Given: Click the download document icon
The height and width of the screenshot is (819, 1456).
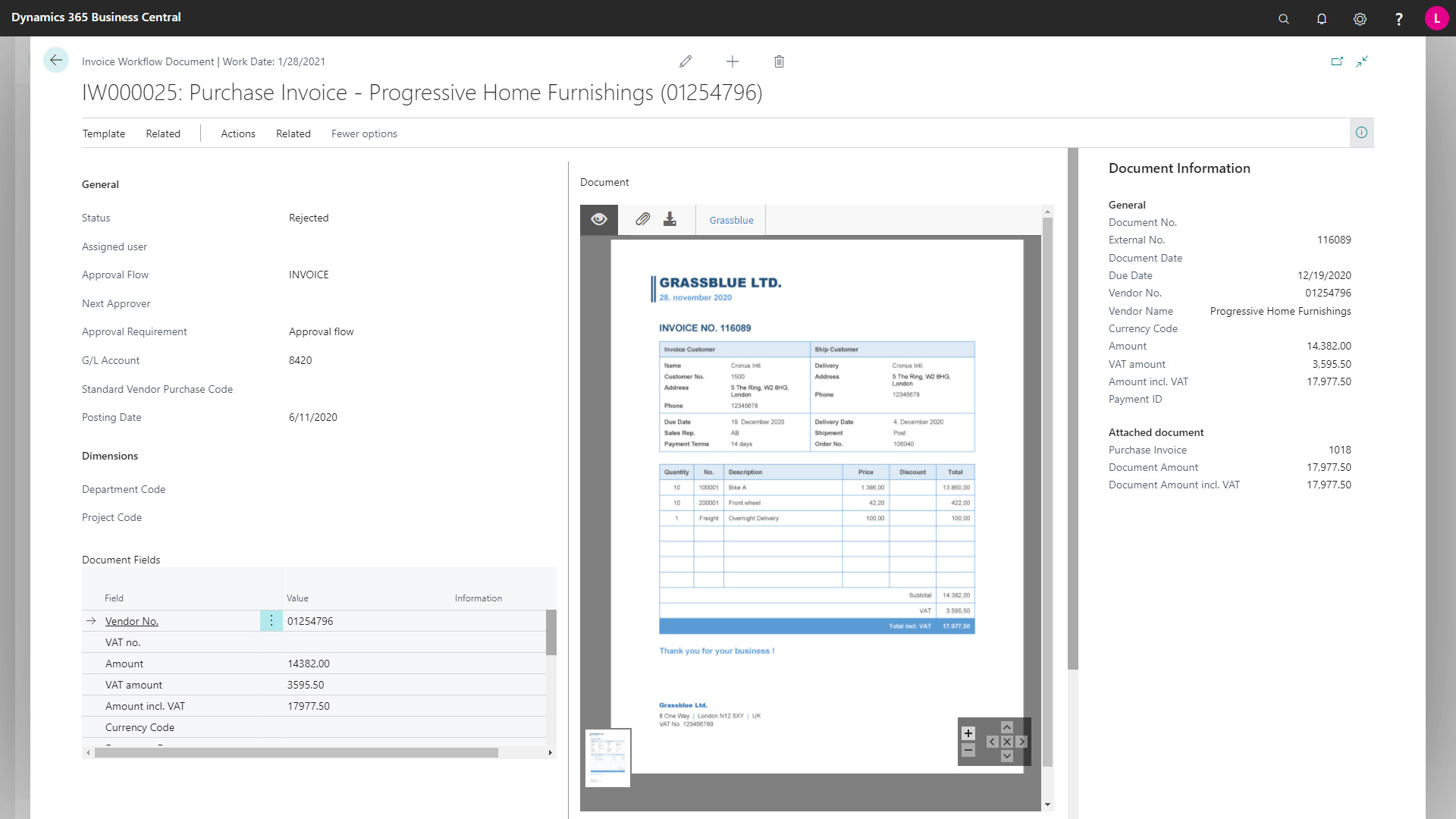Looking at the screenshot, I should coord(670,220).
